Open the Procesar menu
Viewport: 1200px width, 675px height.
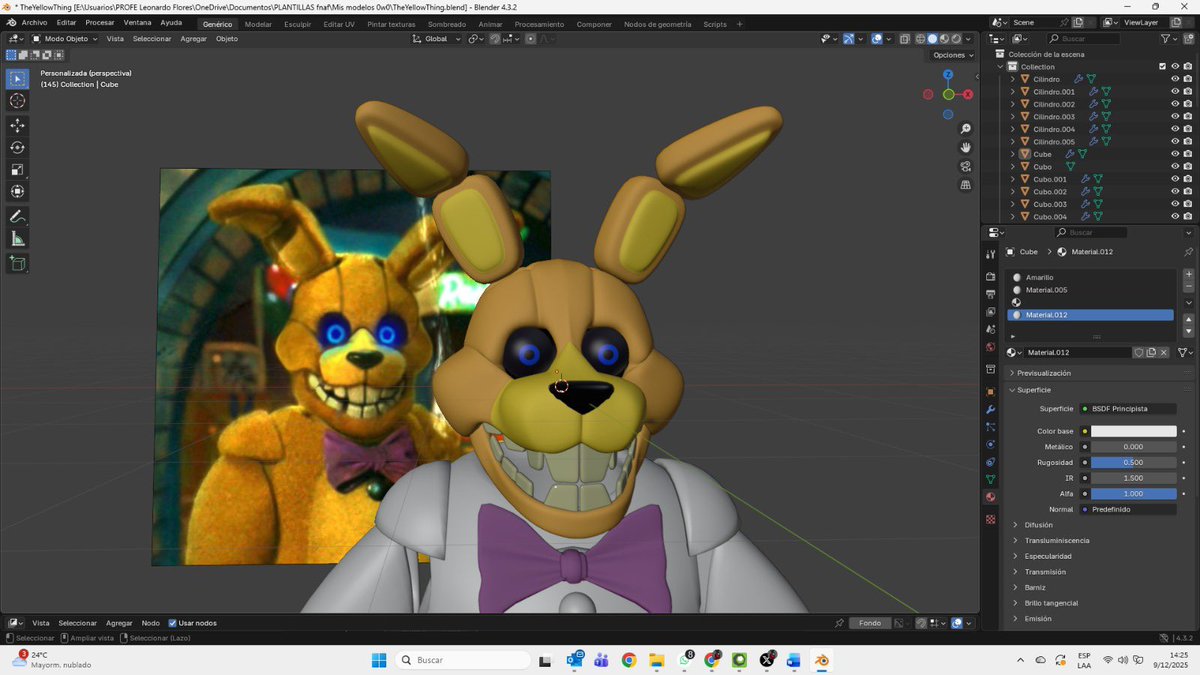[x=99, y=22]
